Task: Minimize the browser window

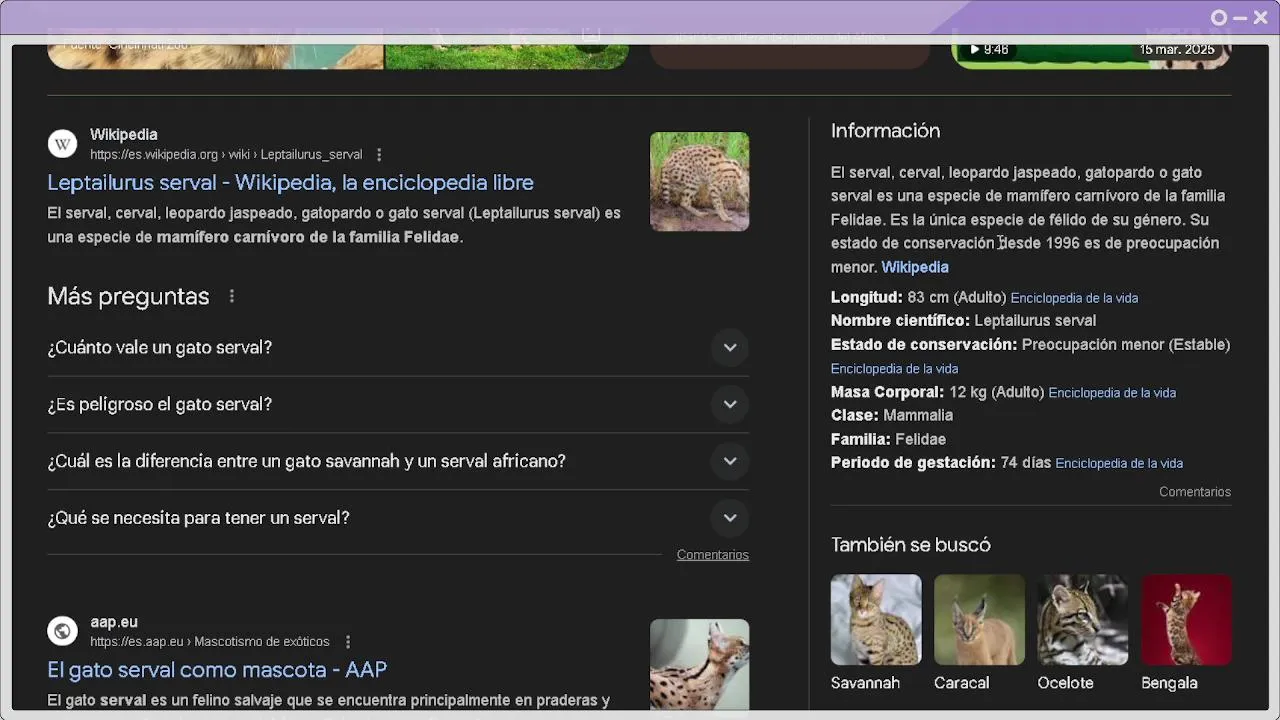Action: pos(1240,18)
